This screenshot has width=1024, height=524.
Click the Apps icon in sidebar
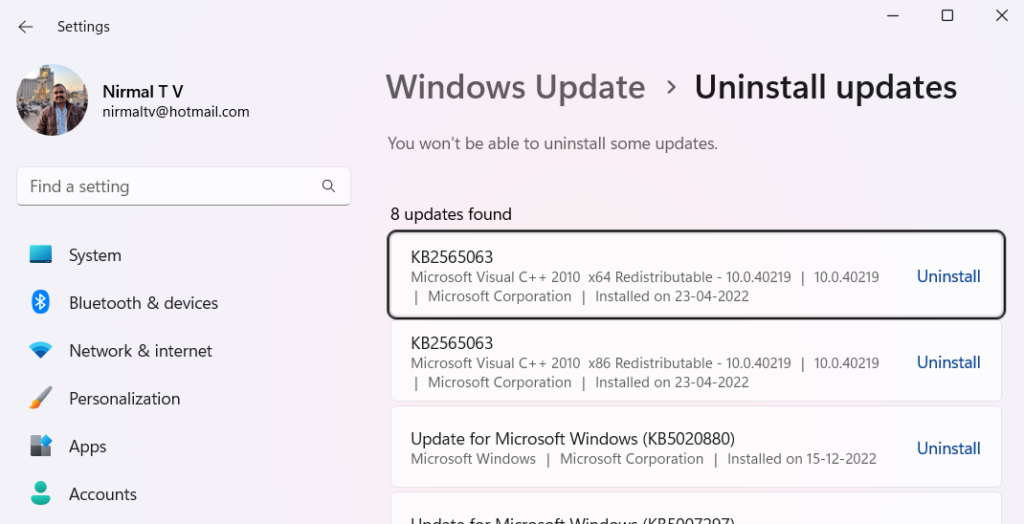pos(40,446)
